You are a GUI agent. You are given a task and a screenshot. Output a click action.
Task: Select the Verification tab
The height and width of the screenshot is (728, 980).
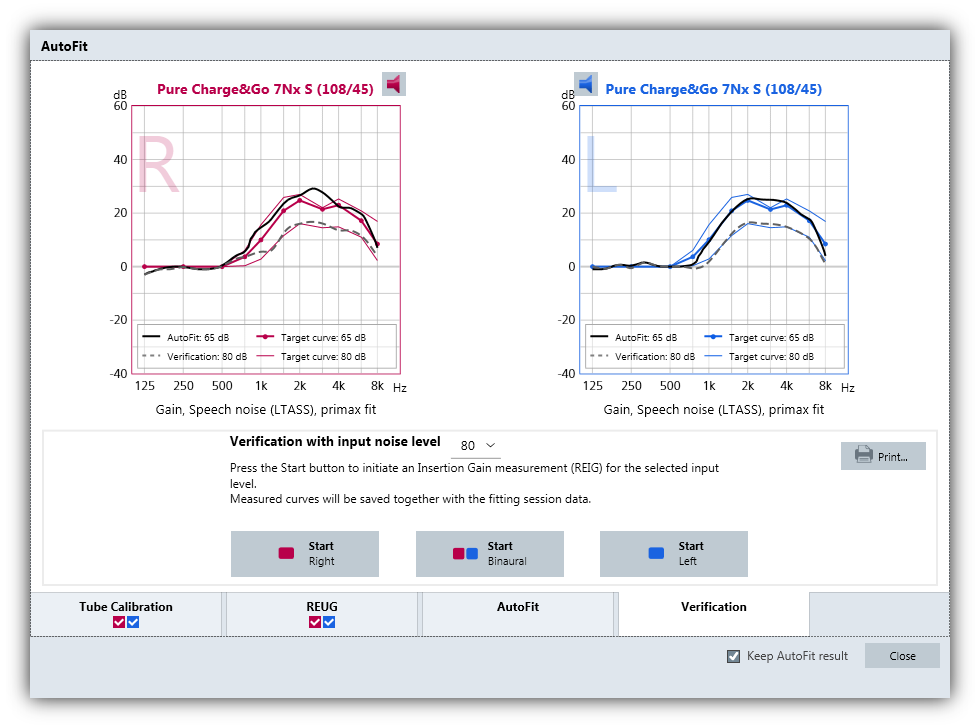click(x=714, y=614)
